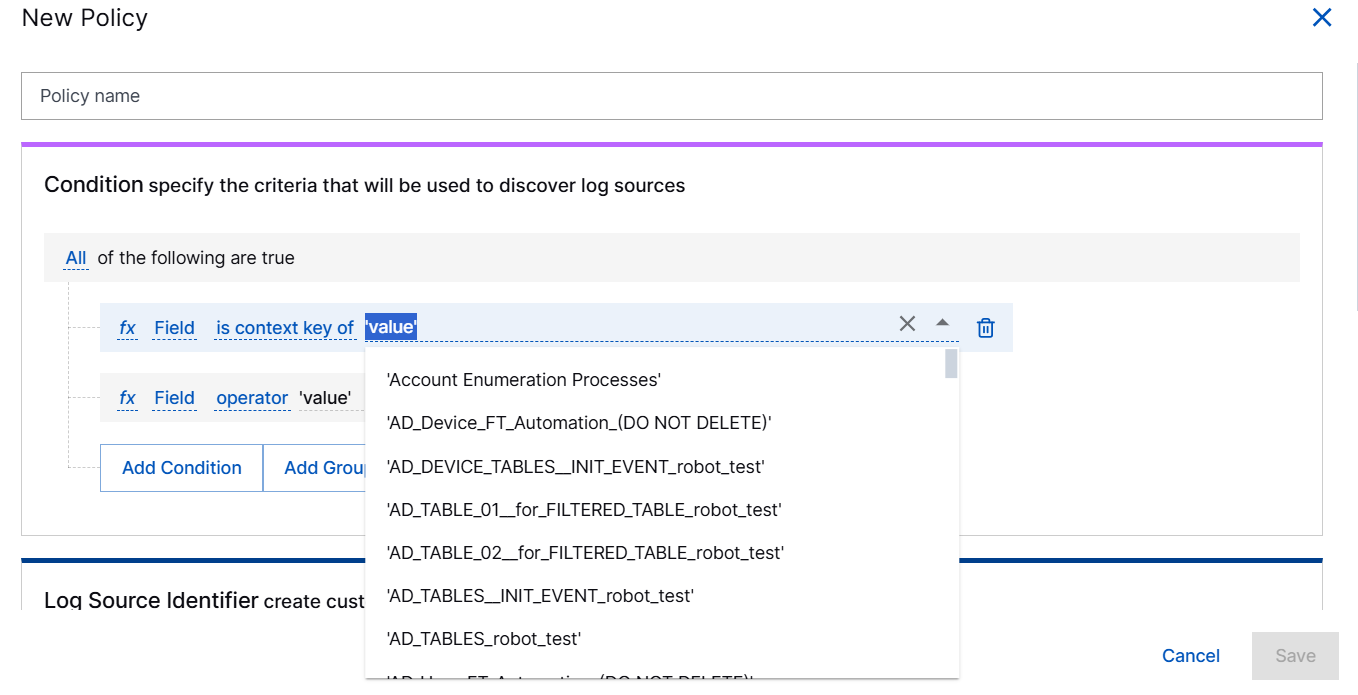Click the Add Condition button
Screen dimensions: 1358x695
click(182, 468)
